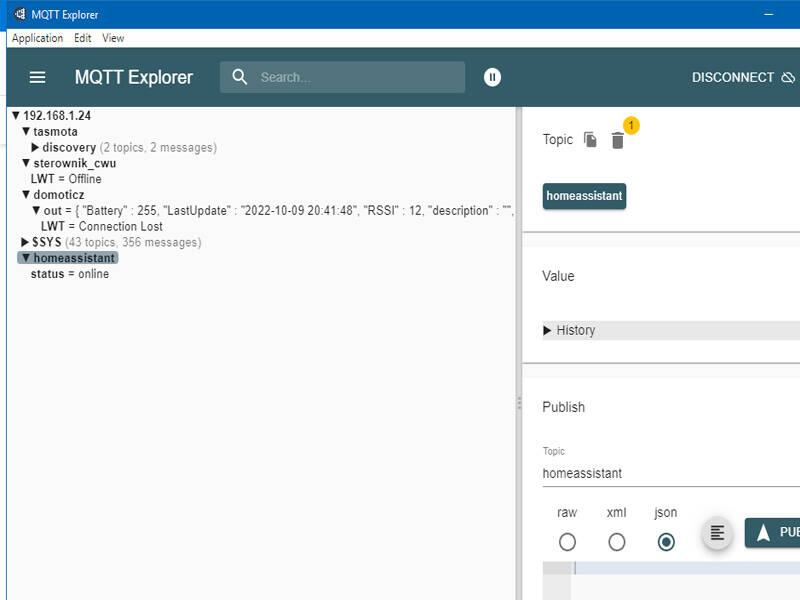Click the publish Topic input field

point(671,473)
